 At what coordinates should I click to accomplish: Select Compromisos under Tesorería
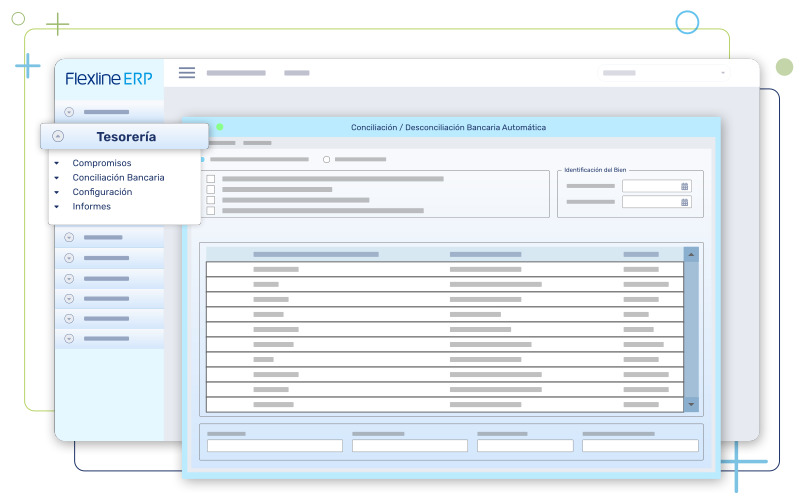click(x=101, y=163)
